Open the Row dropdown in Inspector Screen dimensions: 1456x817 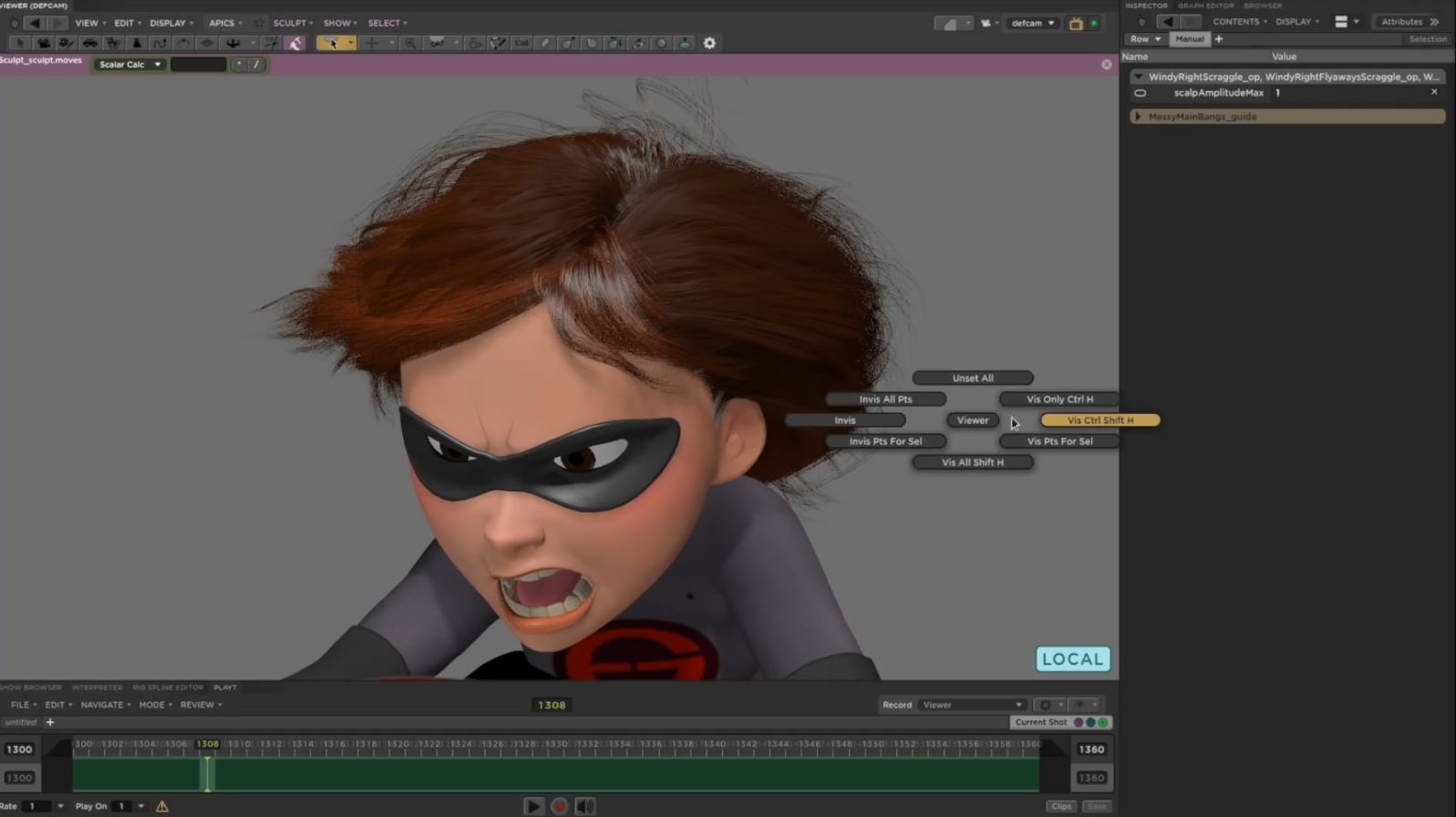1145,39
